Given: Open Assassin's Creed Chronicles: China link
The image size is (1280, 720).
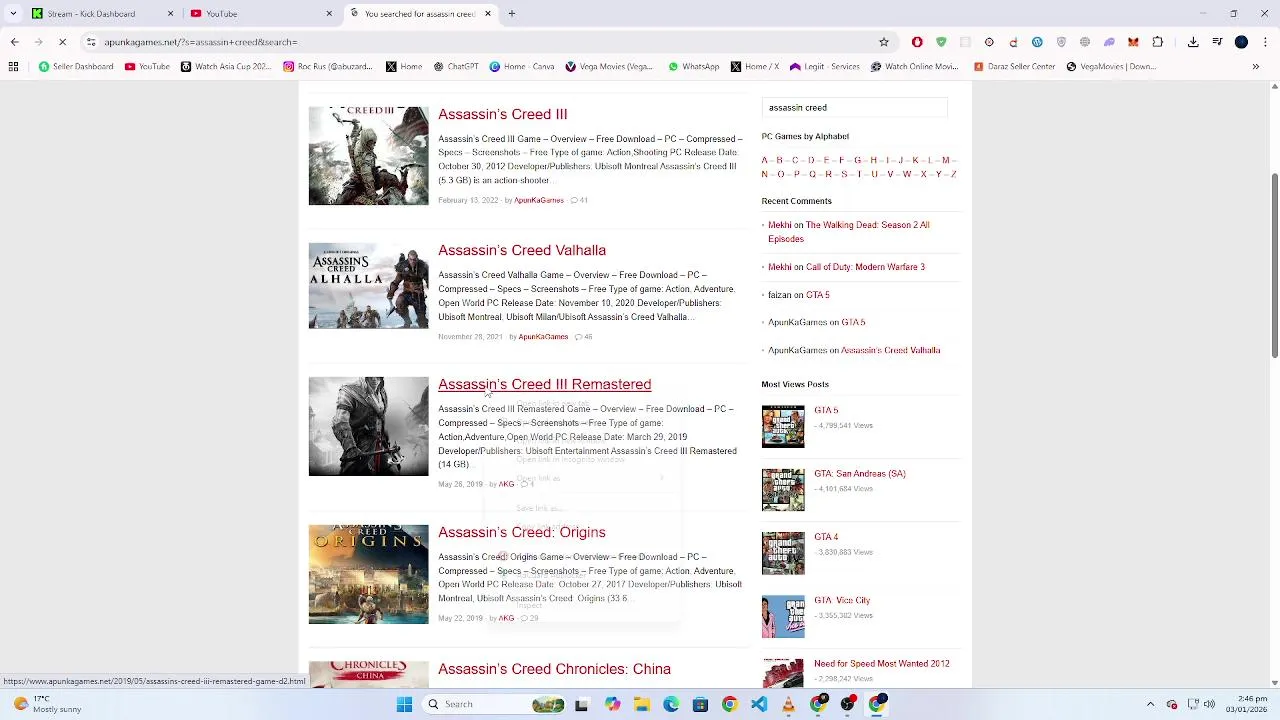Looking at the screenshot, I should coord(554,670).
